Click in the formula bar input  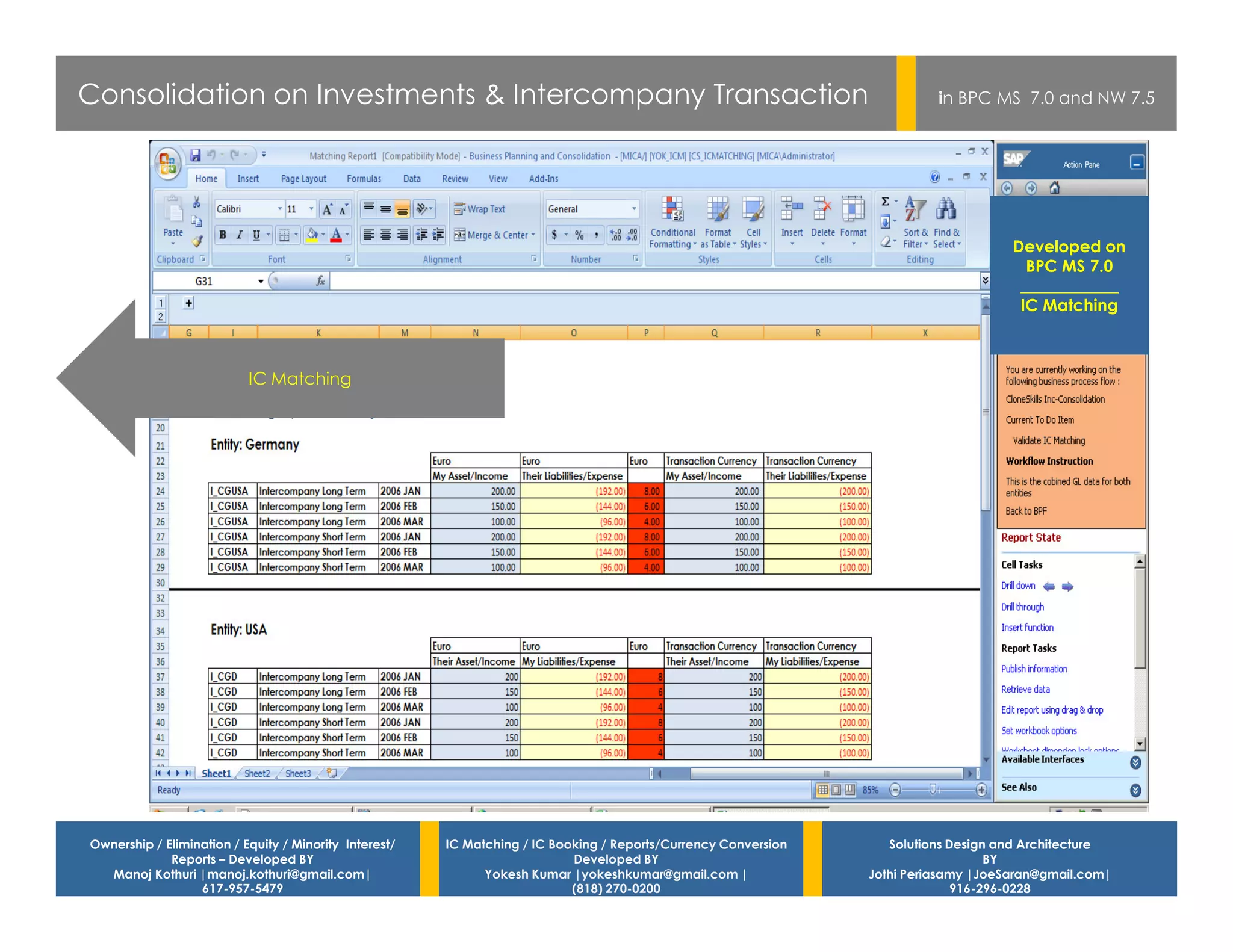(x=654, y=280)
